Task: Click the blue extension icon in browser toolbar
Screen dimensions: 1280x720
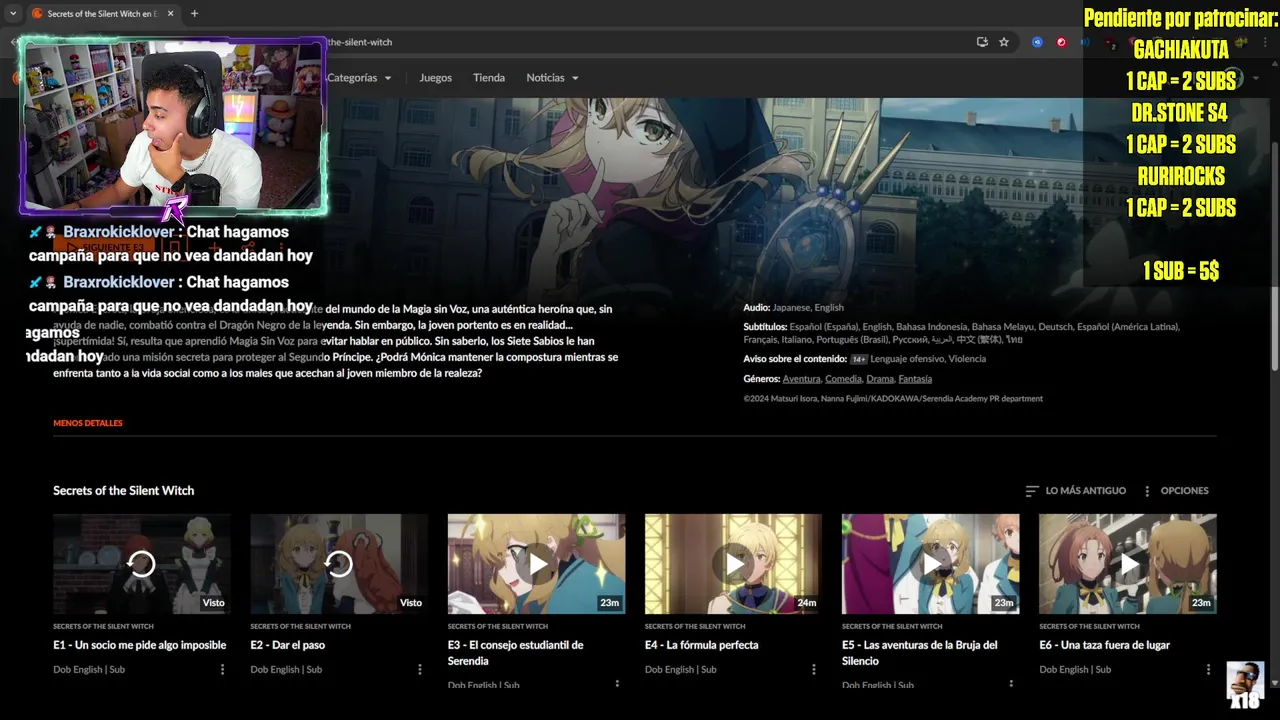Action: click(1037, 42)
